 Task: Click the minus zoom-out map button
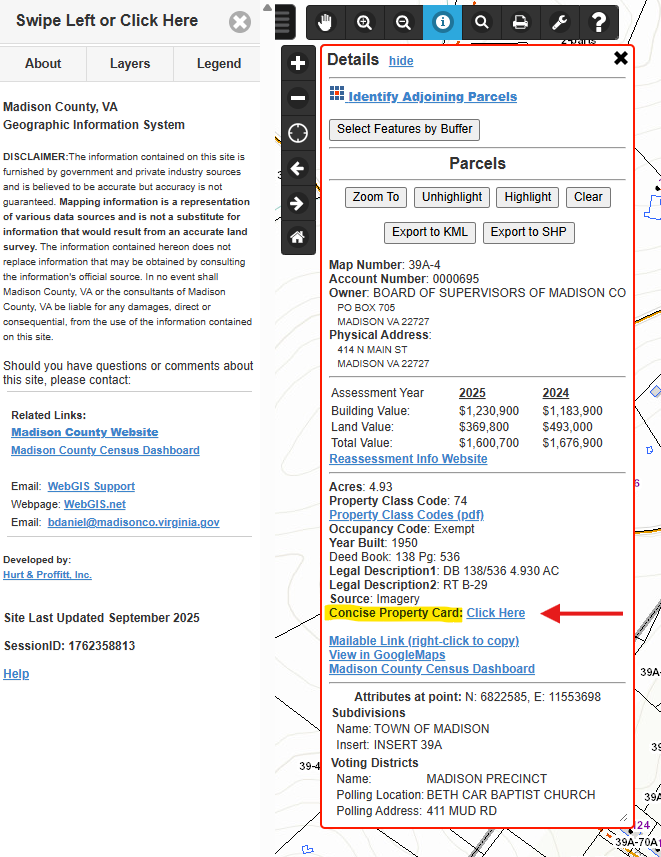(x=298, y=98)
